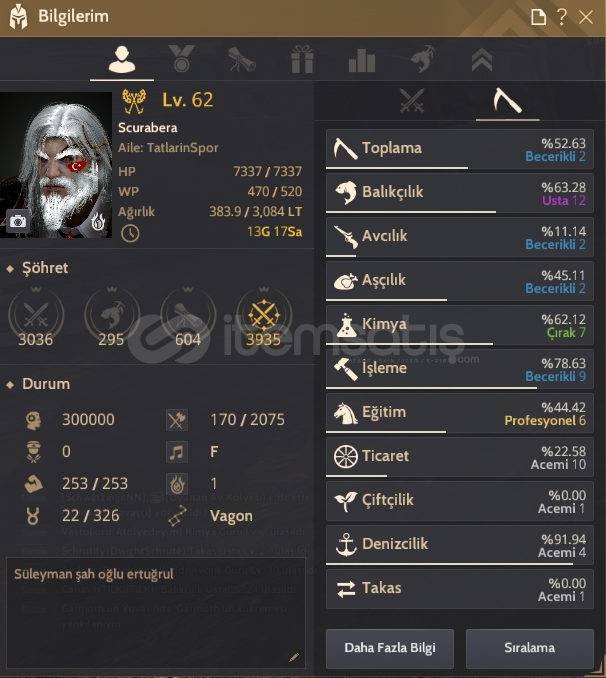Click the Daha Fazla Bilgi button
Screen dimensions: 606x678
point(390,648)
